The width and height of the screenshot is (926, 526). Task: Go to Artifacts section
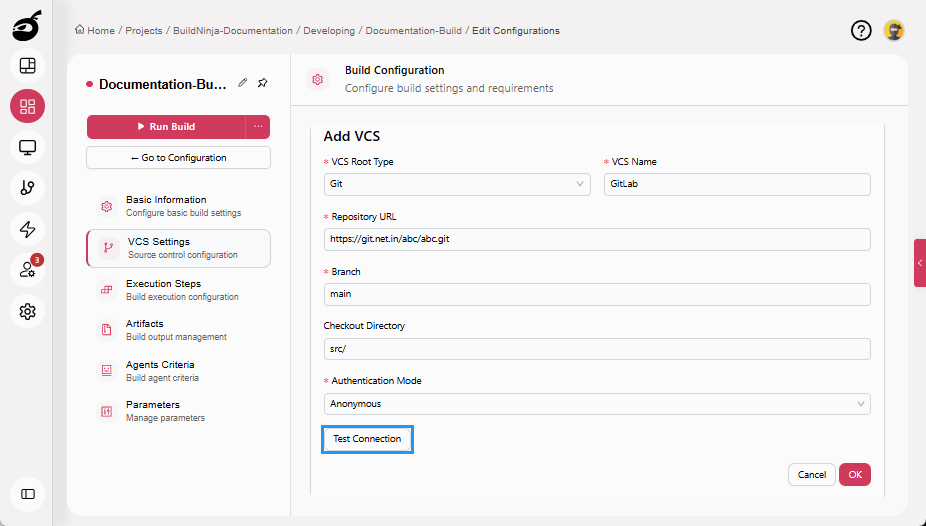178,330
